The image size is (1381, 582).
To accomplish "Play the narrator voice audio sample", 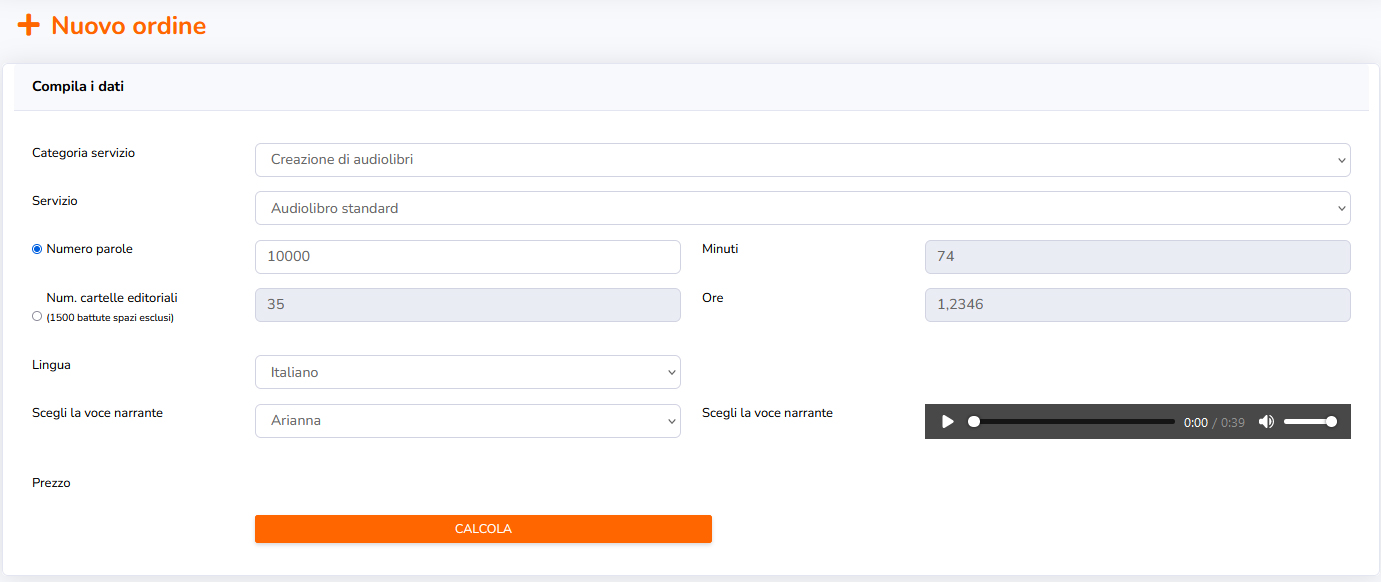I will pyautogui.click(x=947, y=422).
